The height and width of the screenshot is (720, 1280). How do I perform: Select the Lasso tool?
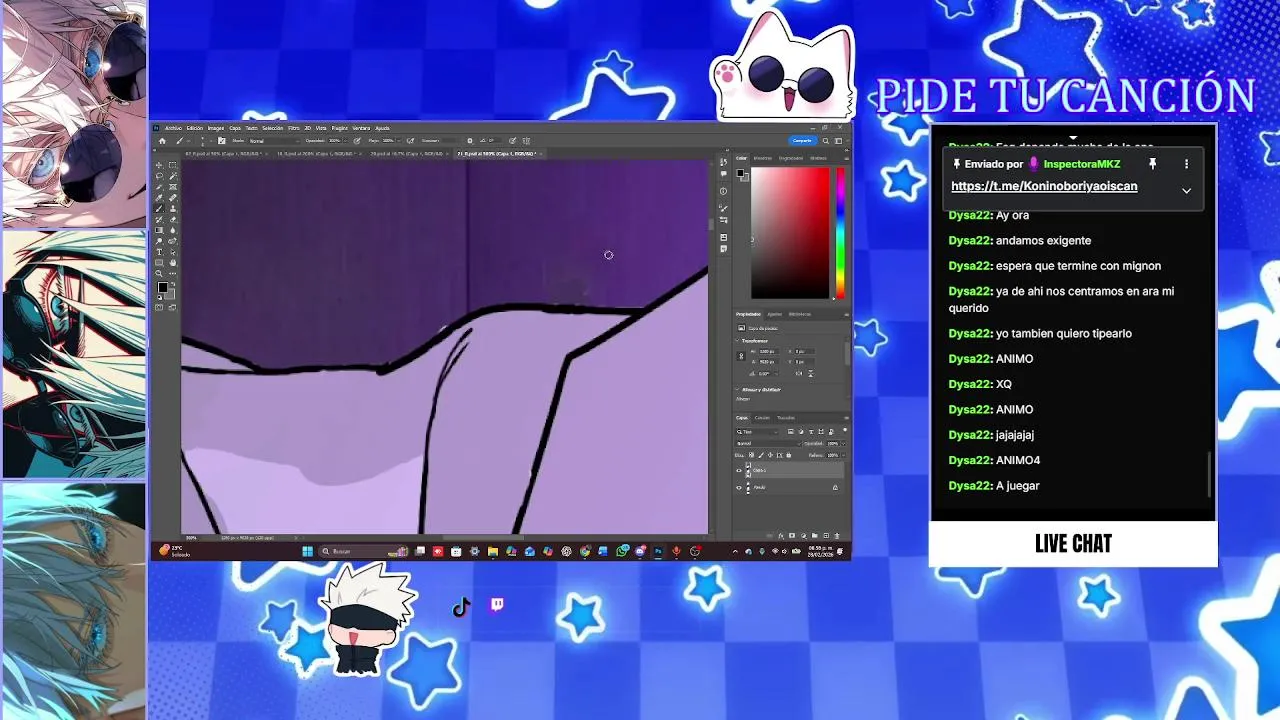pos(159,176)
